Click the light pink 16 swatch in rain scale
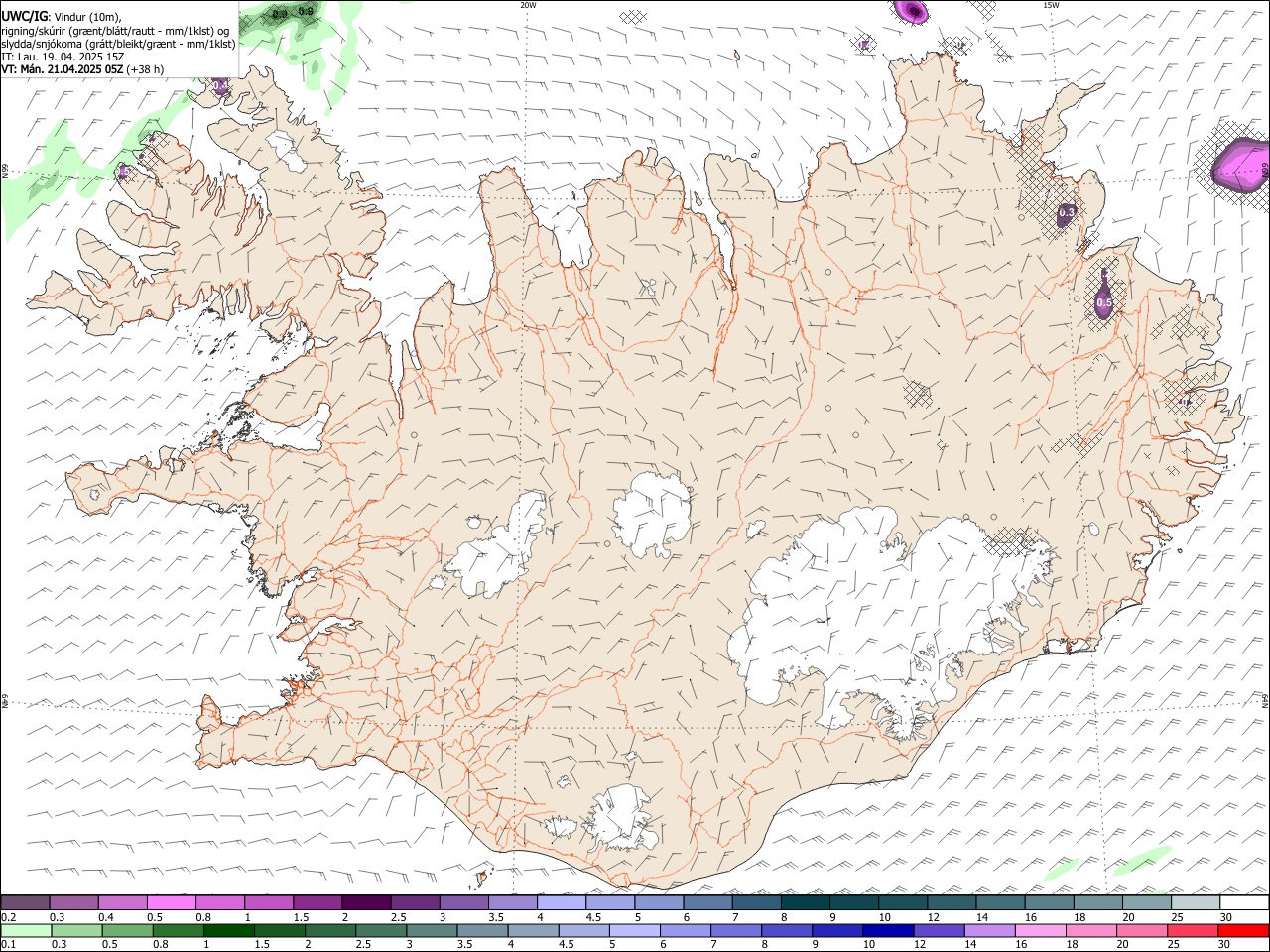This screenshot has height=952, width=1270. 1040,930
